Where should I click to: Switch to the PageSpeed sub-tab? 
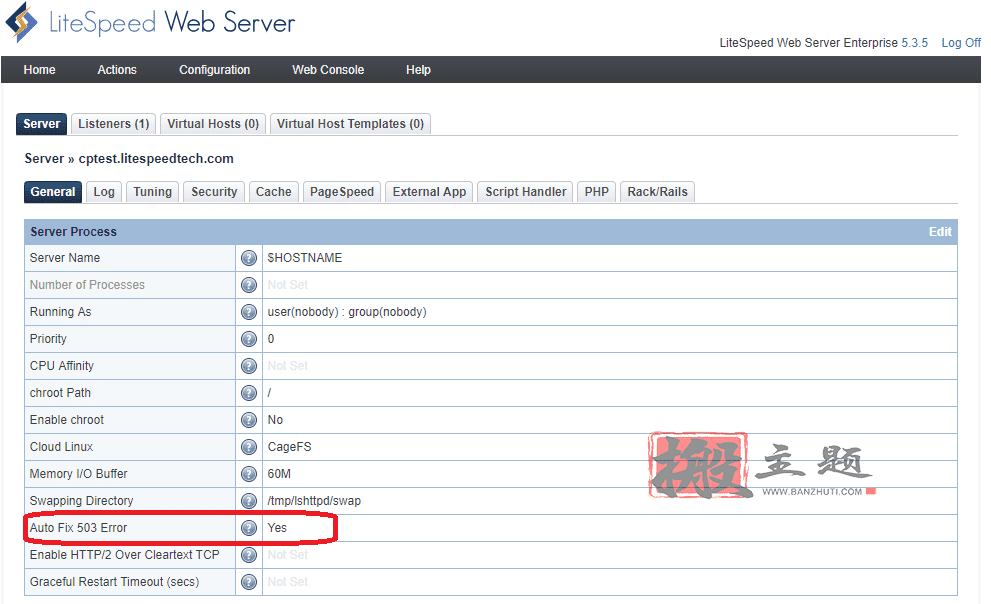[342, 192]
